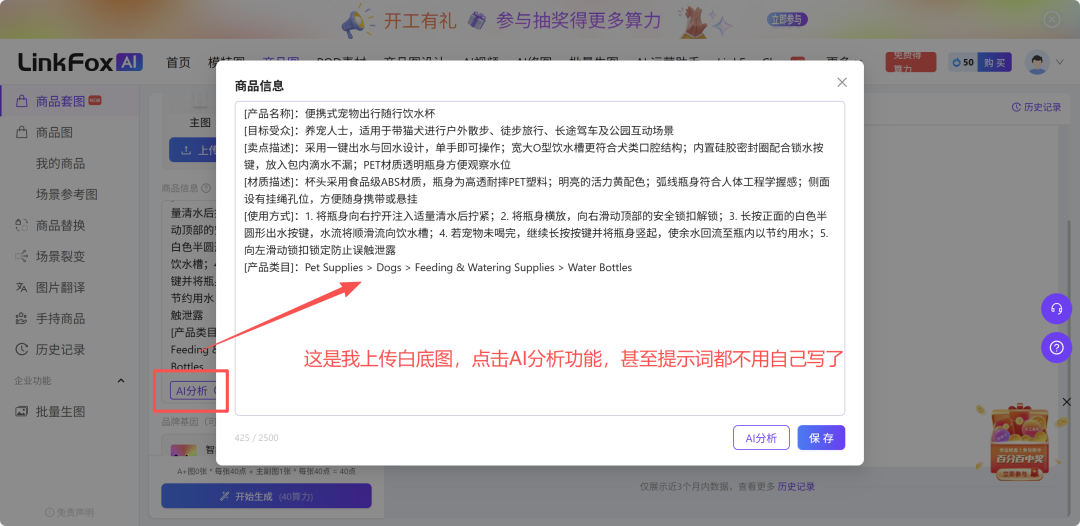Collapse the 企业功能 section chevron
Screen dimensions: 1080x526
(x=121, y=381)
